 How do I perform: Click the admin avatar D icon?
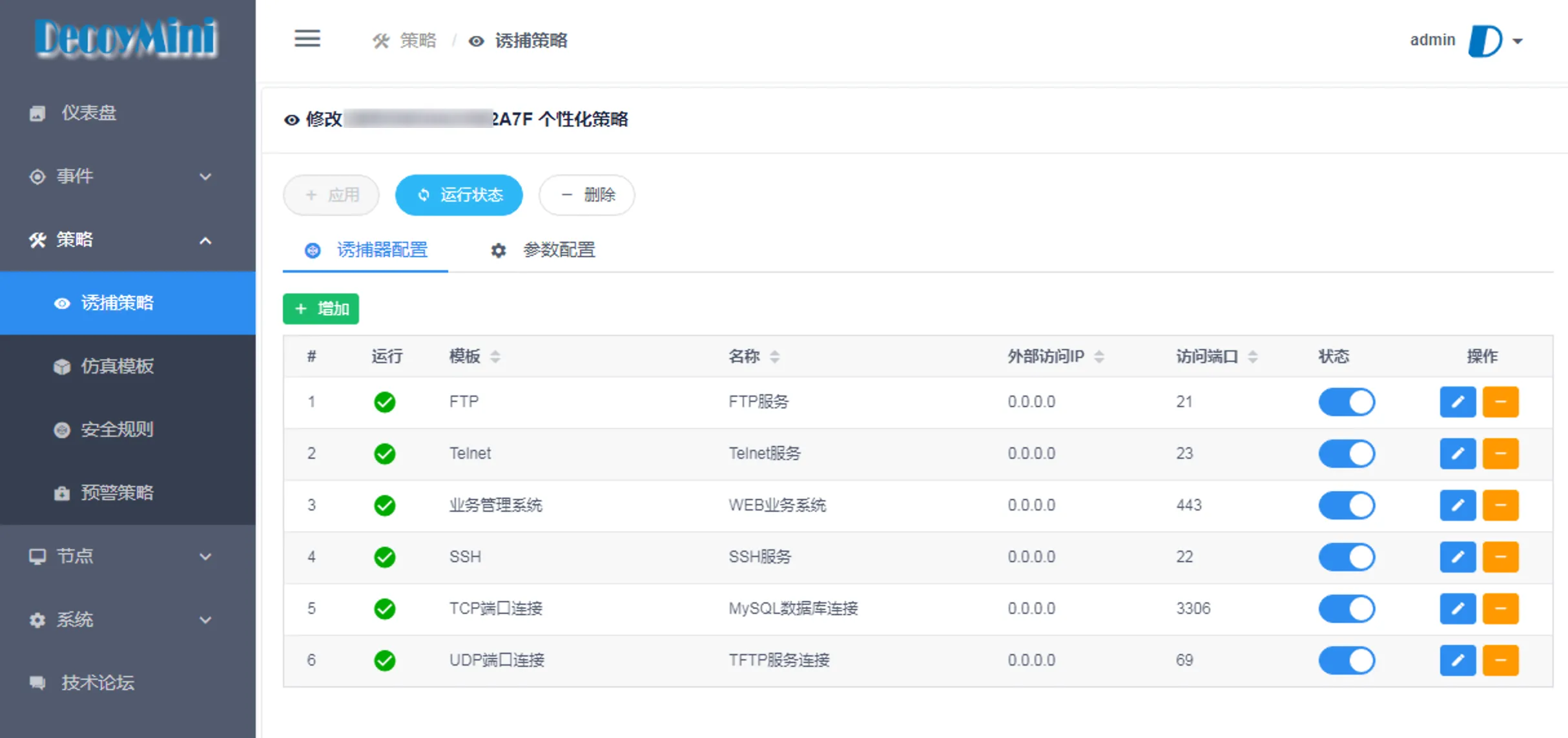click(1485, 41)
